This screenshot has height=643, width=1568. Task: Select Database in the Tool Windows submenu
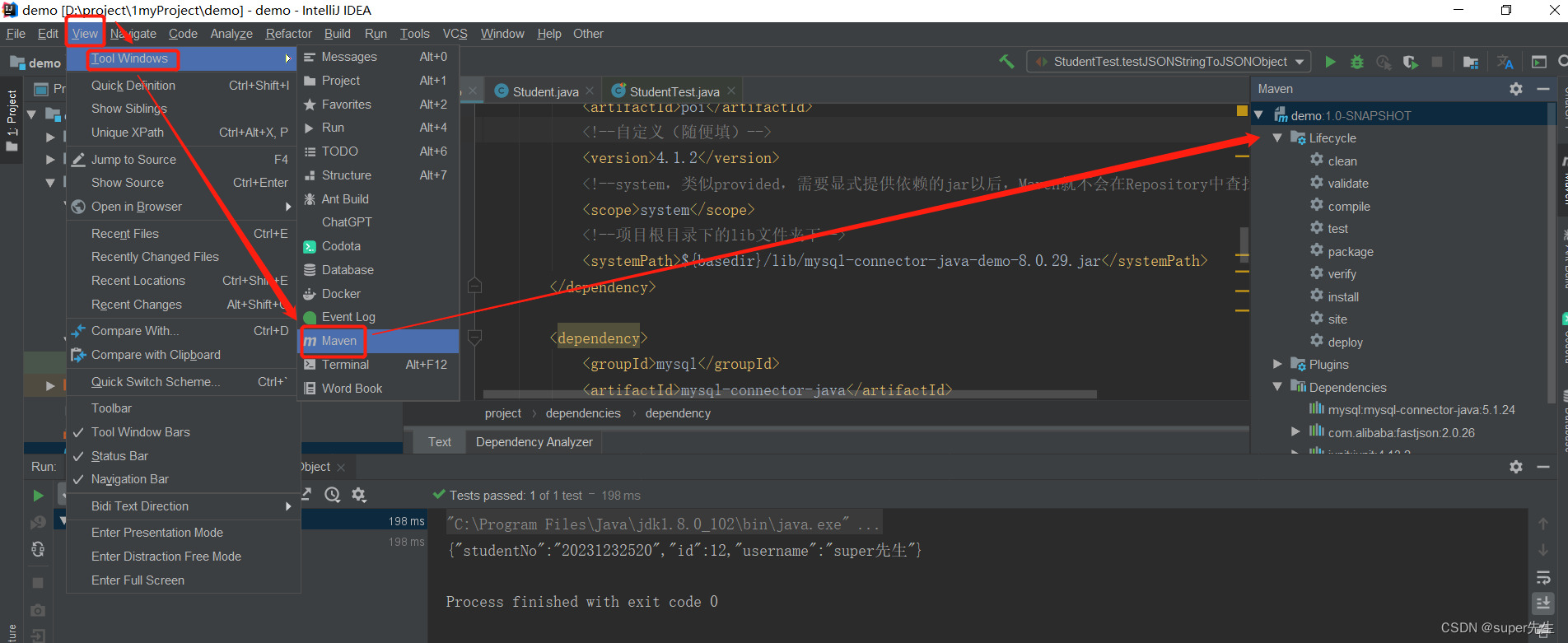coord(378,270)
